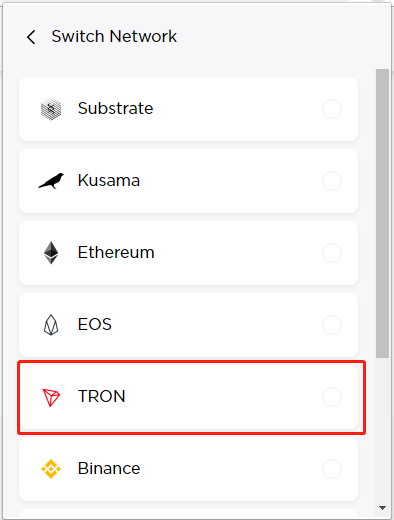Image resolution: width=394 pixels, height=520 pixels.
Task: Click the EOS logo icon
Action: [x=51, y=325]
